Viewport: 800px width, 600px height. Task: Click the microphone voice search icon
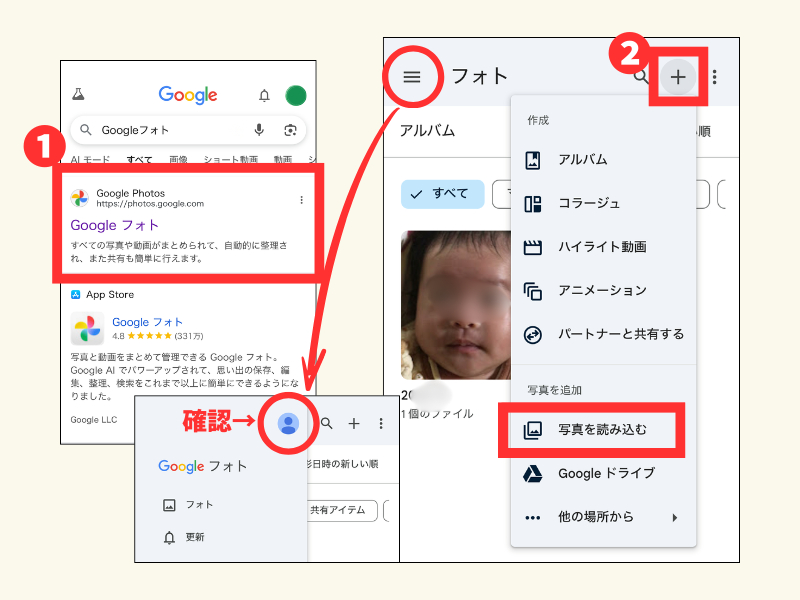click(259, 130)
